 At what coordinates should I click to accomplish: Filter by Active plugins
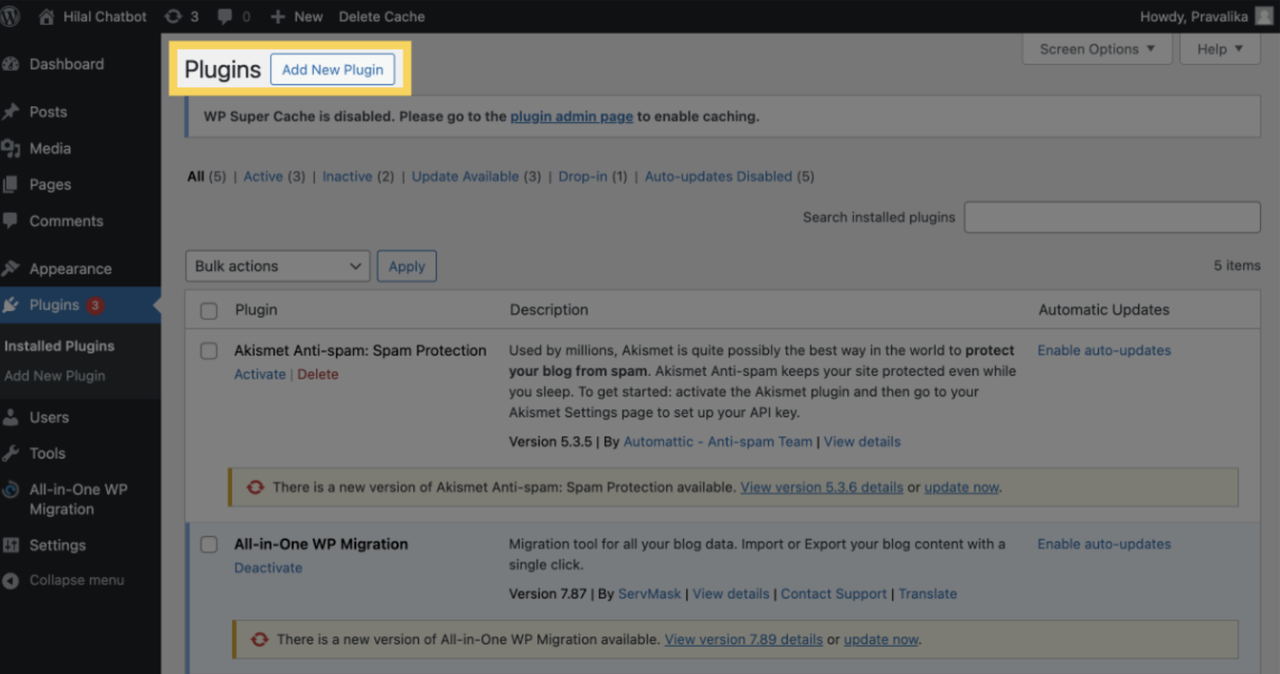(263, 176)
